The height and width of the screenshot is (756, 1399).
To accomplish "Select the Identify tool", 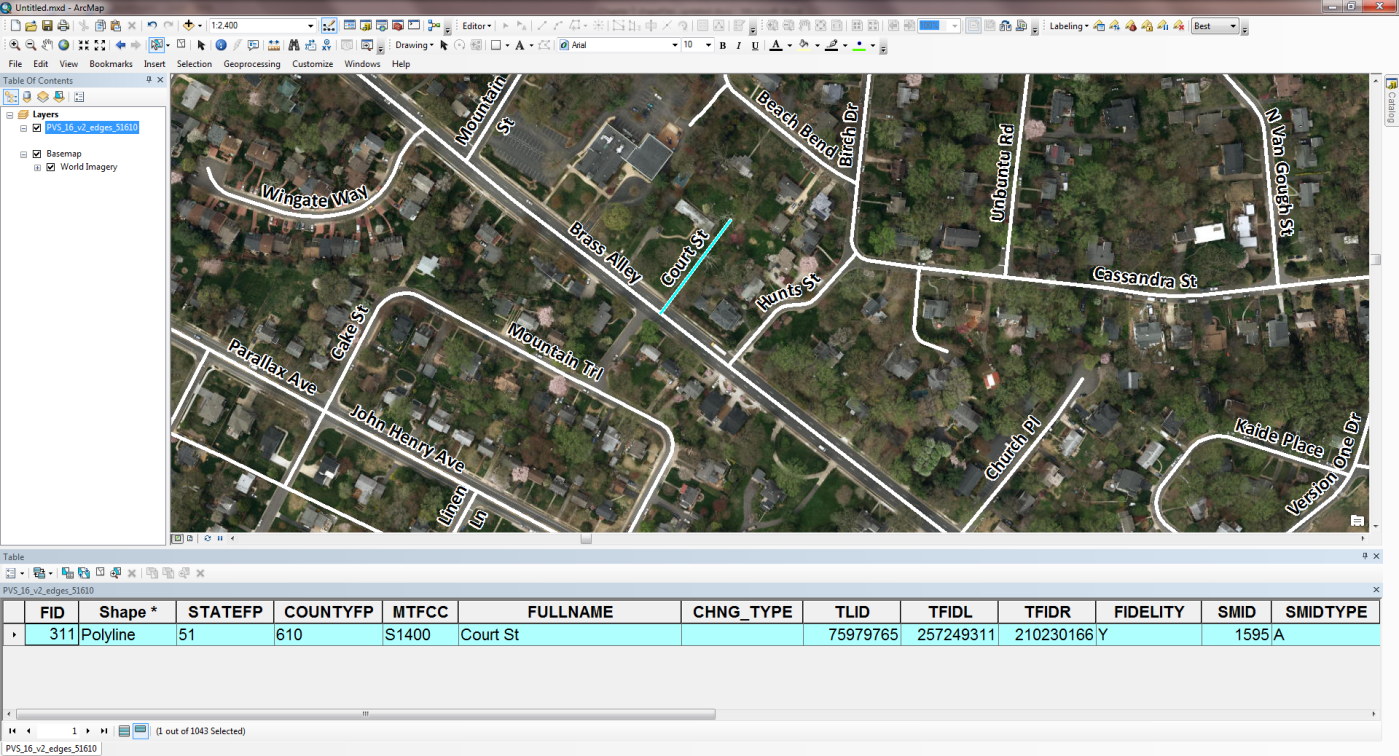I will pyautogui.click(x=221, y=45).
